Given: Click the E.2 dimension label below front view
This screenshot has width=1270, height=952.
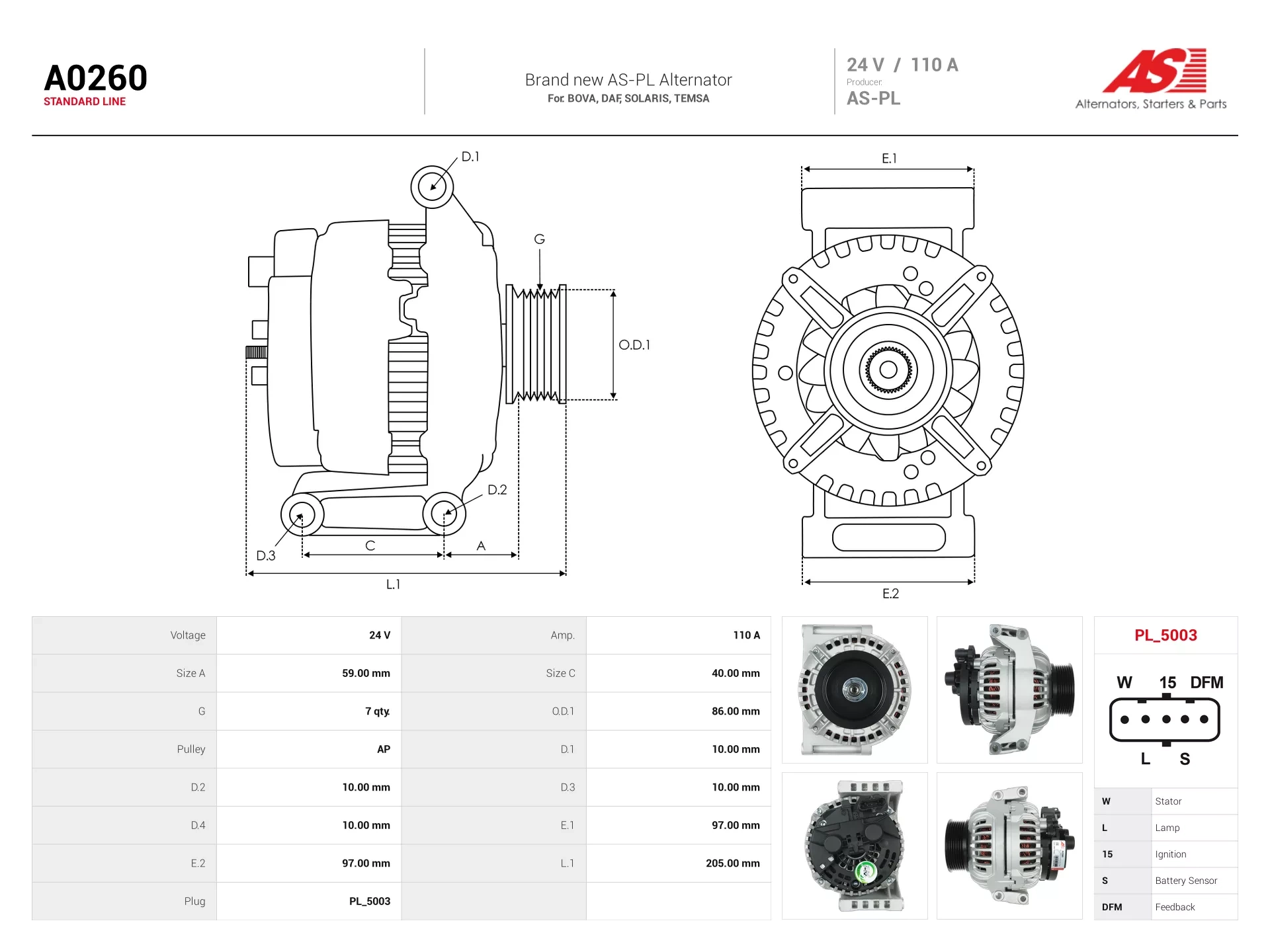Looking at the screenshot, I should [891, 594].
